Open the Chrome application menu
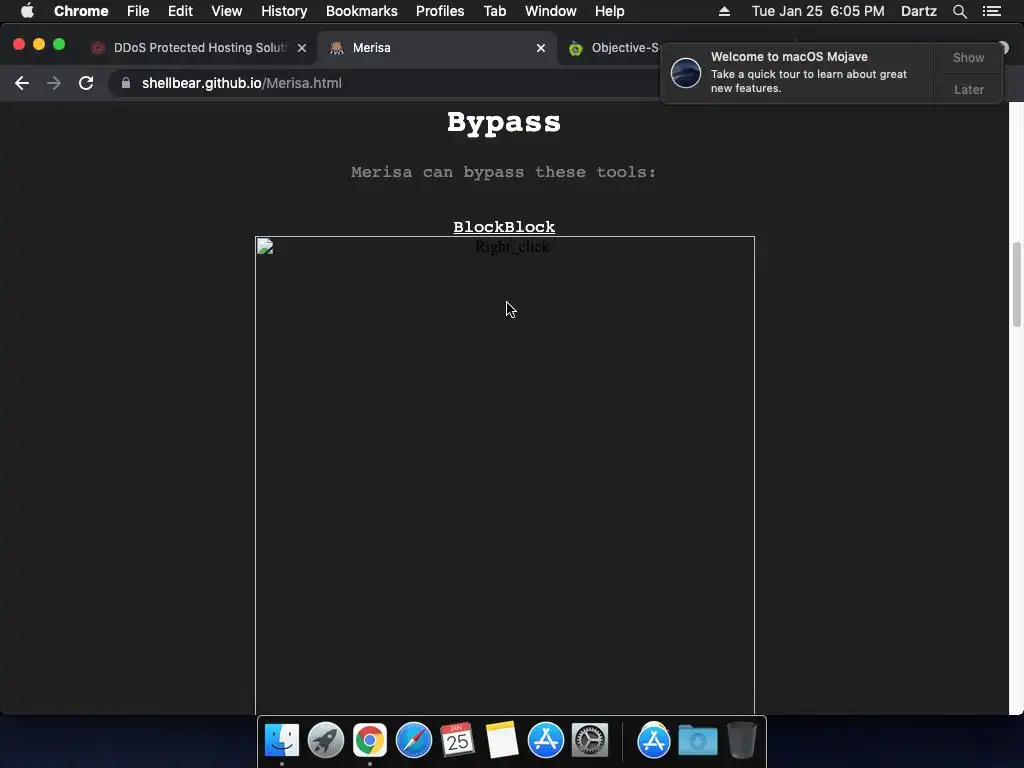The width and height of the screenshot is (1024, 768). tap(81, 11)
